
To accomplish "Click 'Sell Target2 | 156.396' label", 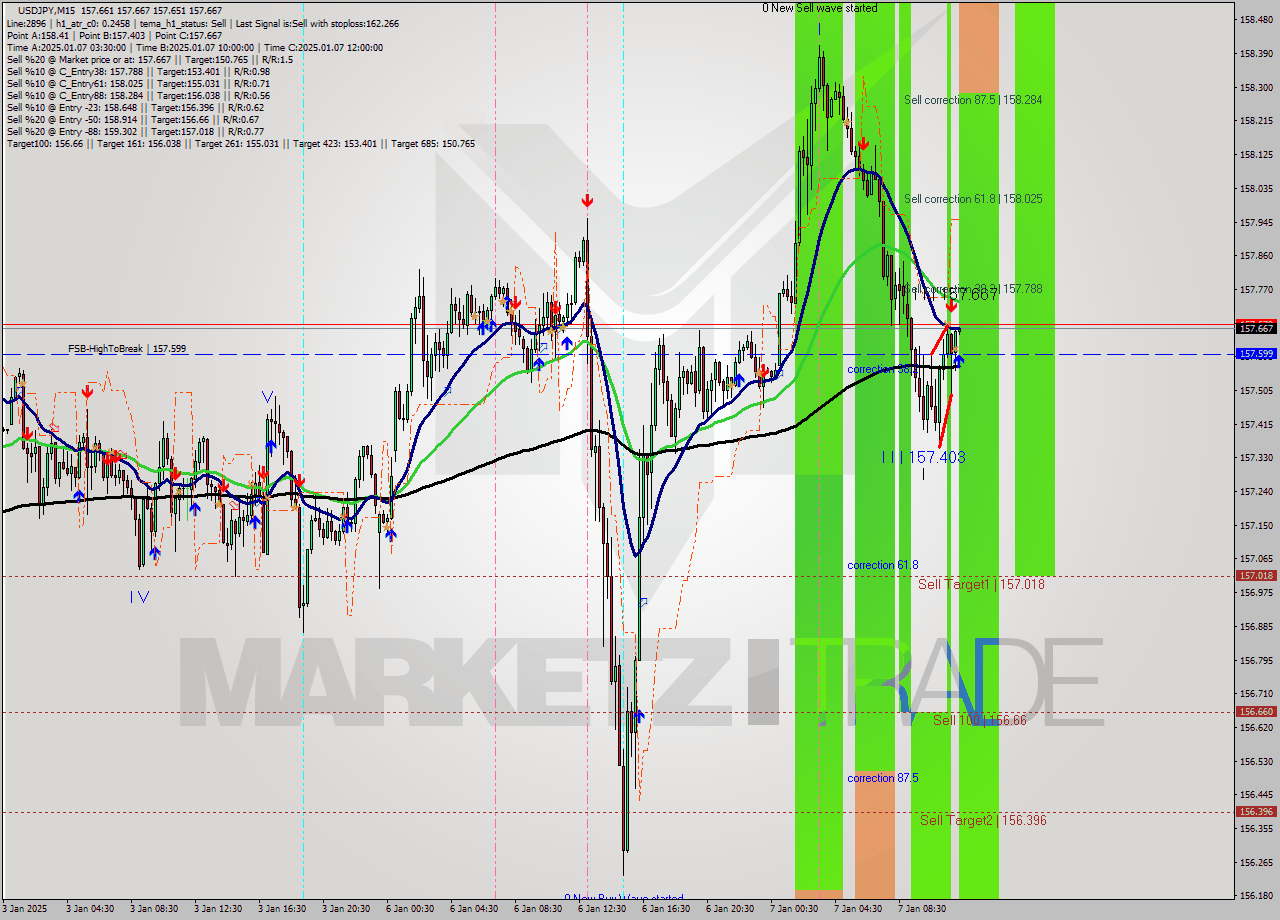I will pyautogui.click(x=984, y=820).
